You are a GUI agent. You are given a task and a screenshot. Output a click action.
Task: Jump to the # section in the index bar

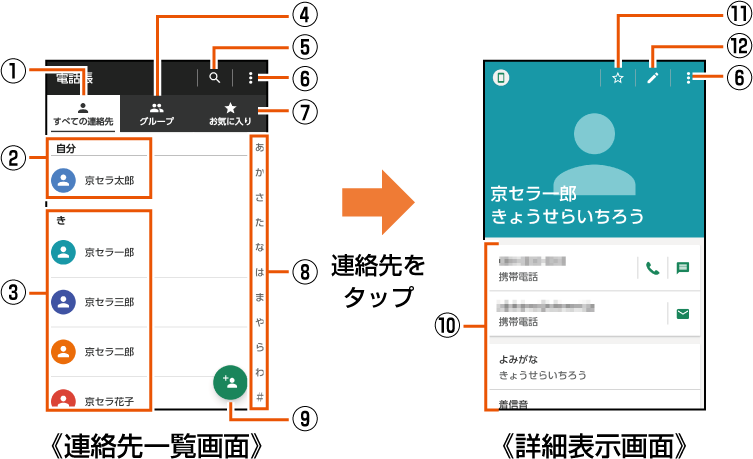260,397
